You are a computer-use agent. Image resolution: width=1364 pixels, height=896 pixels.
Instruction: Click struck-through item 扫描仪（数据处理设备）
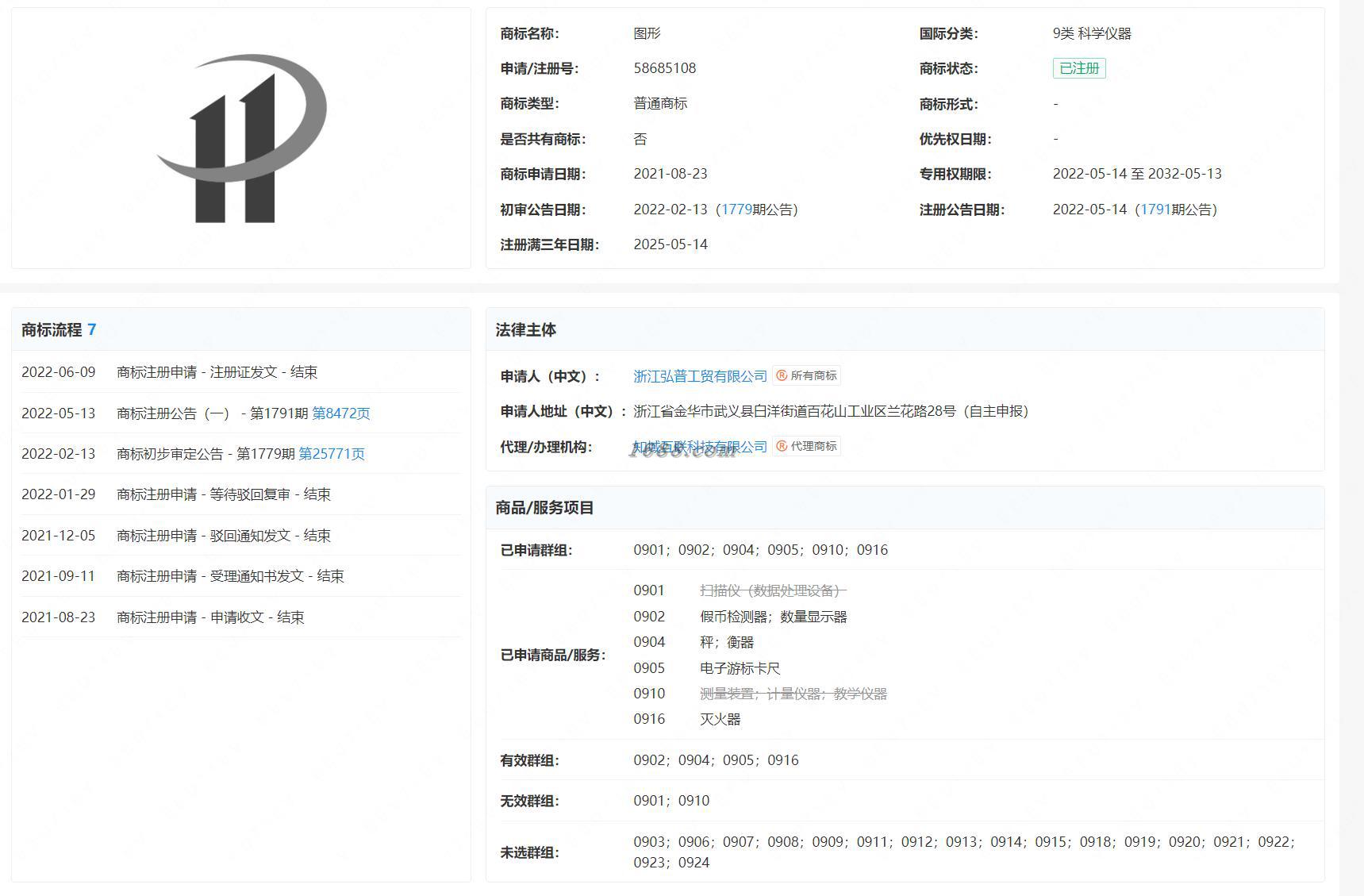[774, 590]
